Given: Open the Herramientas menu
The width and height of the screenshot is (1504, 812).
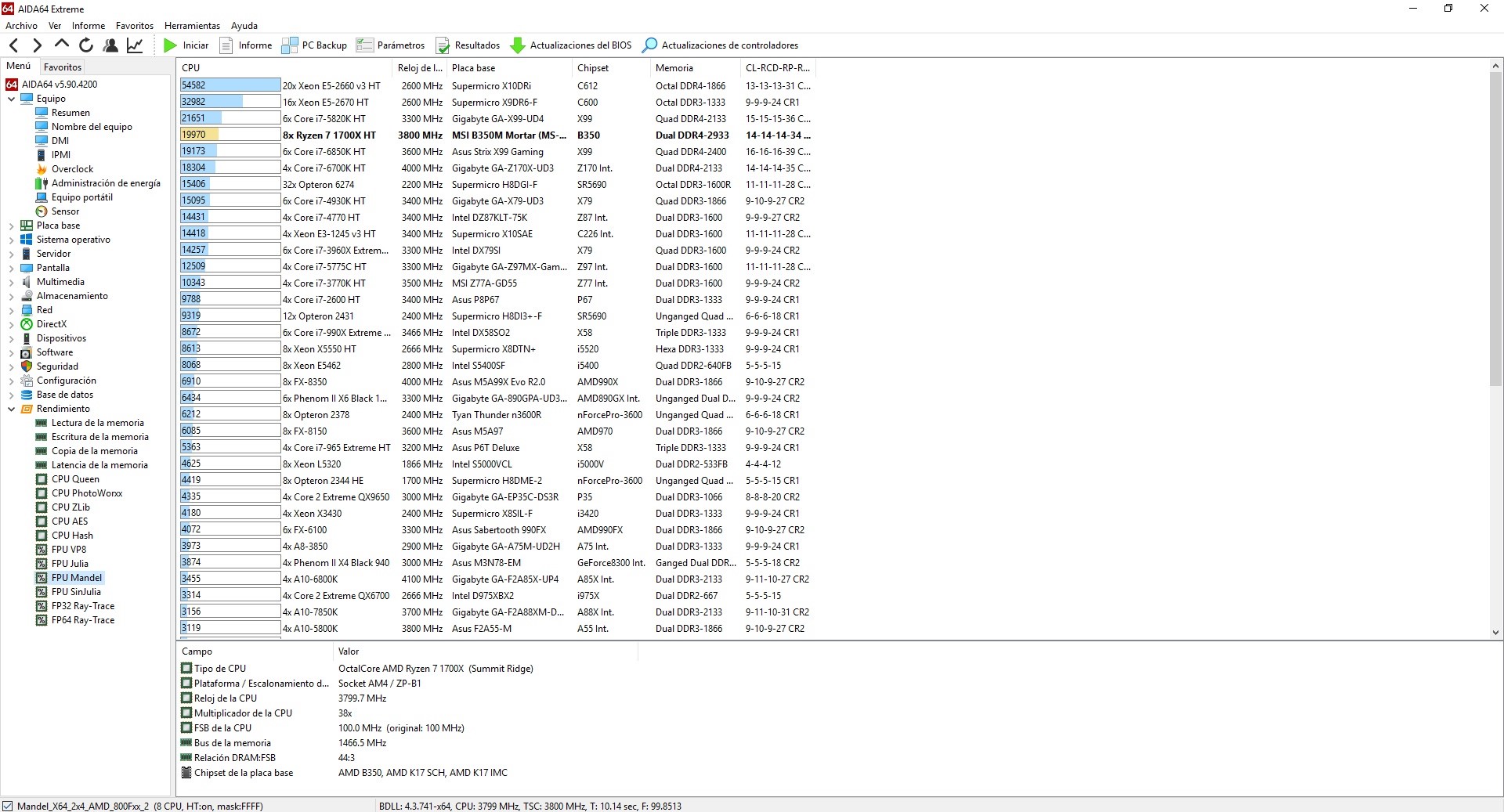Looking at the screenshot, I should click(x=192, y=26).
